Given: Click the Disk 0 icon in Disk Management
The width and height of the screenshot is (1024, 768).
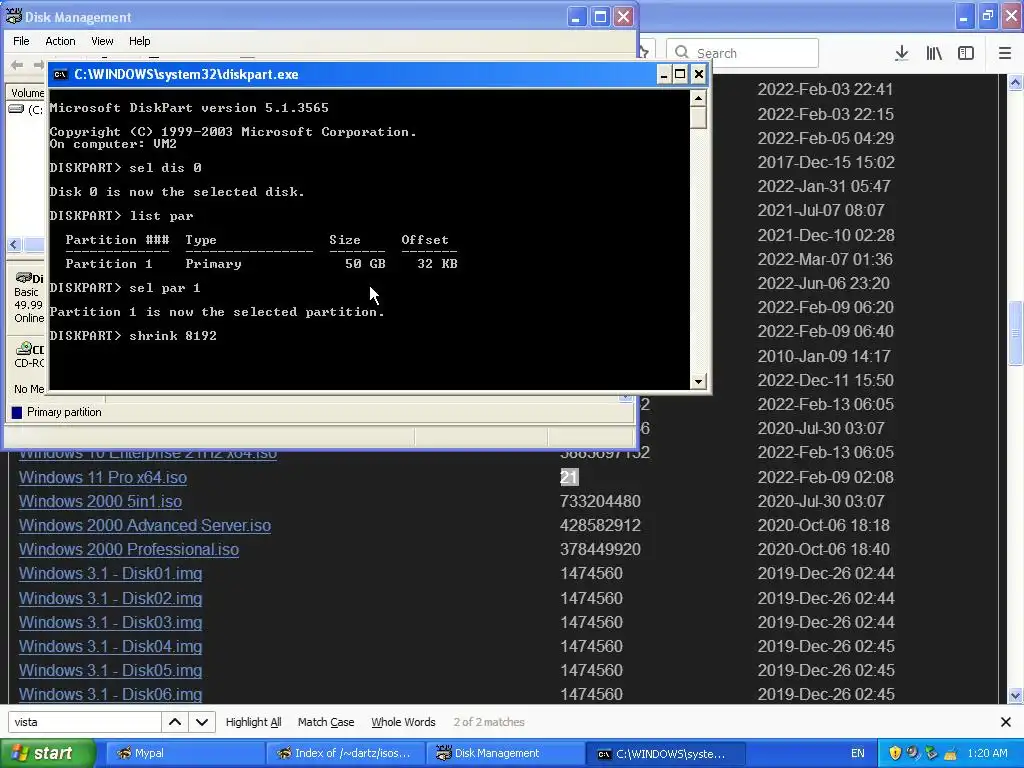Looking at the screenshot, I should (23, 278).
